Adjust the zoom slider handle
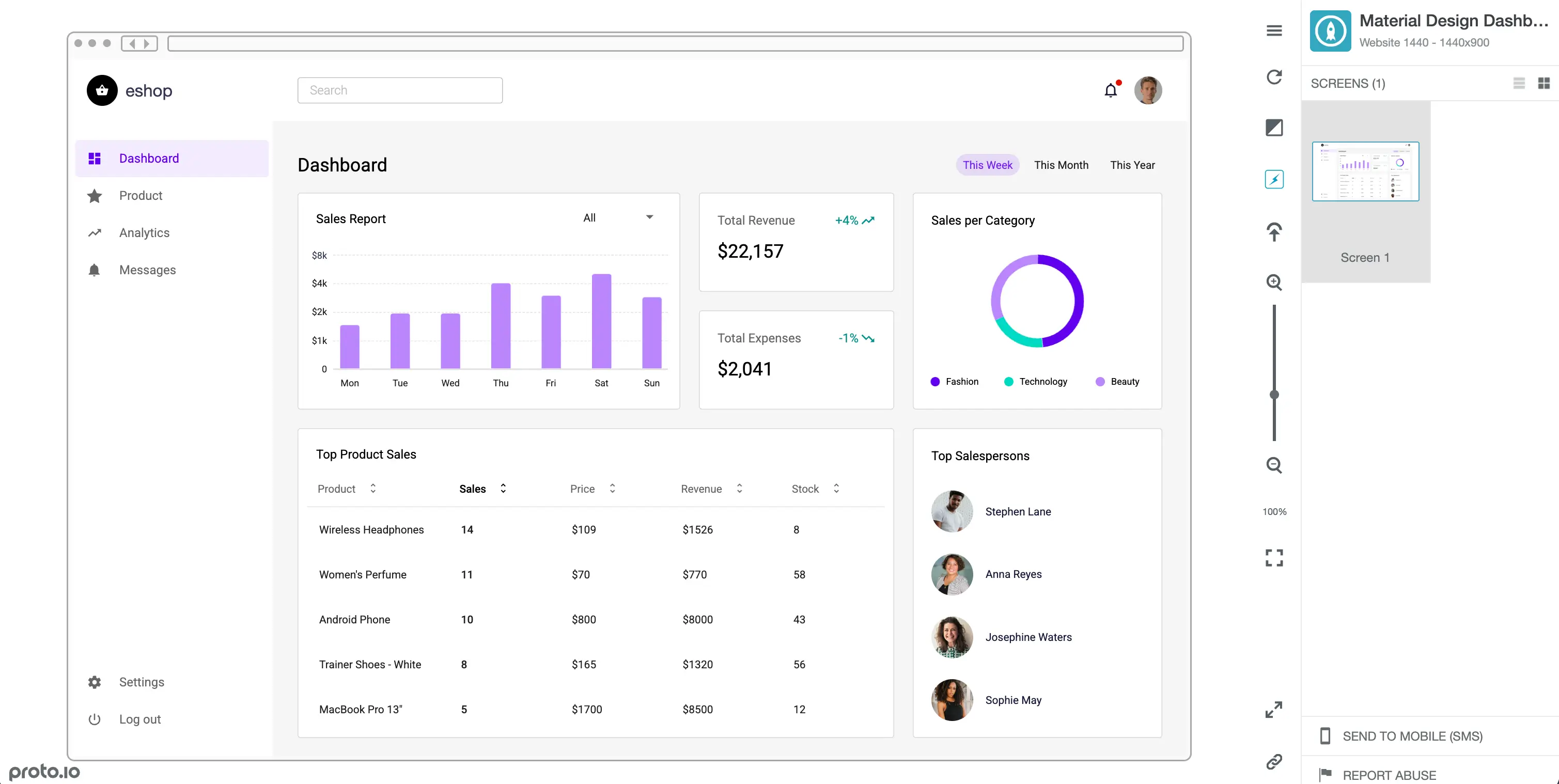1559x784 pixels. pyautogui.click(x=1274, y=395)
